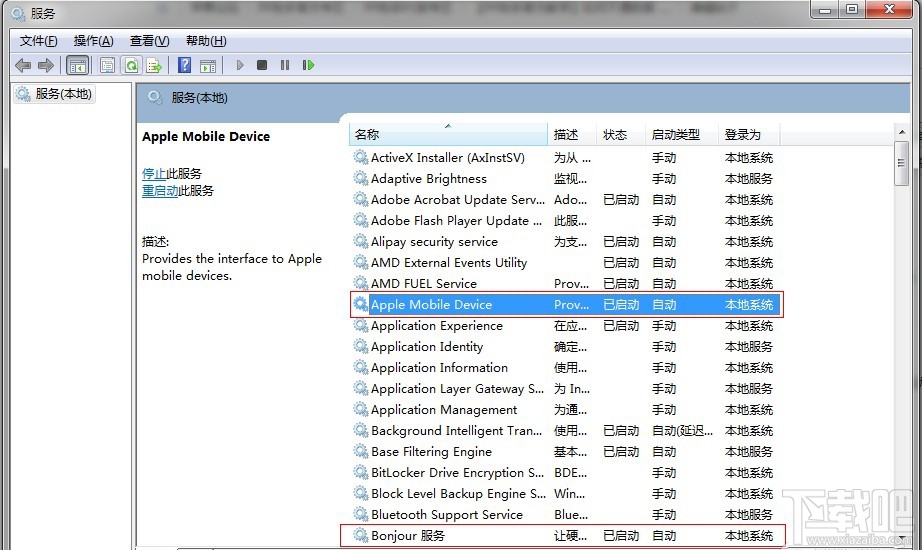Select Bluetooth Support Service row
The height and width of the screenshot is (550, 922).
pos(566,515)
